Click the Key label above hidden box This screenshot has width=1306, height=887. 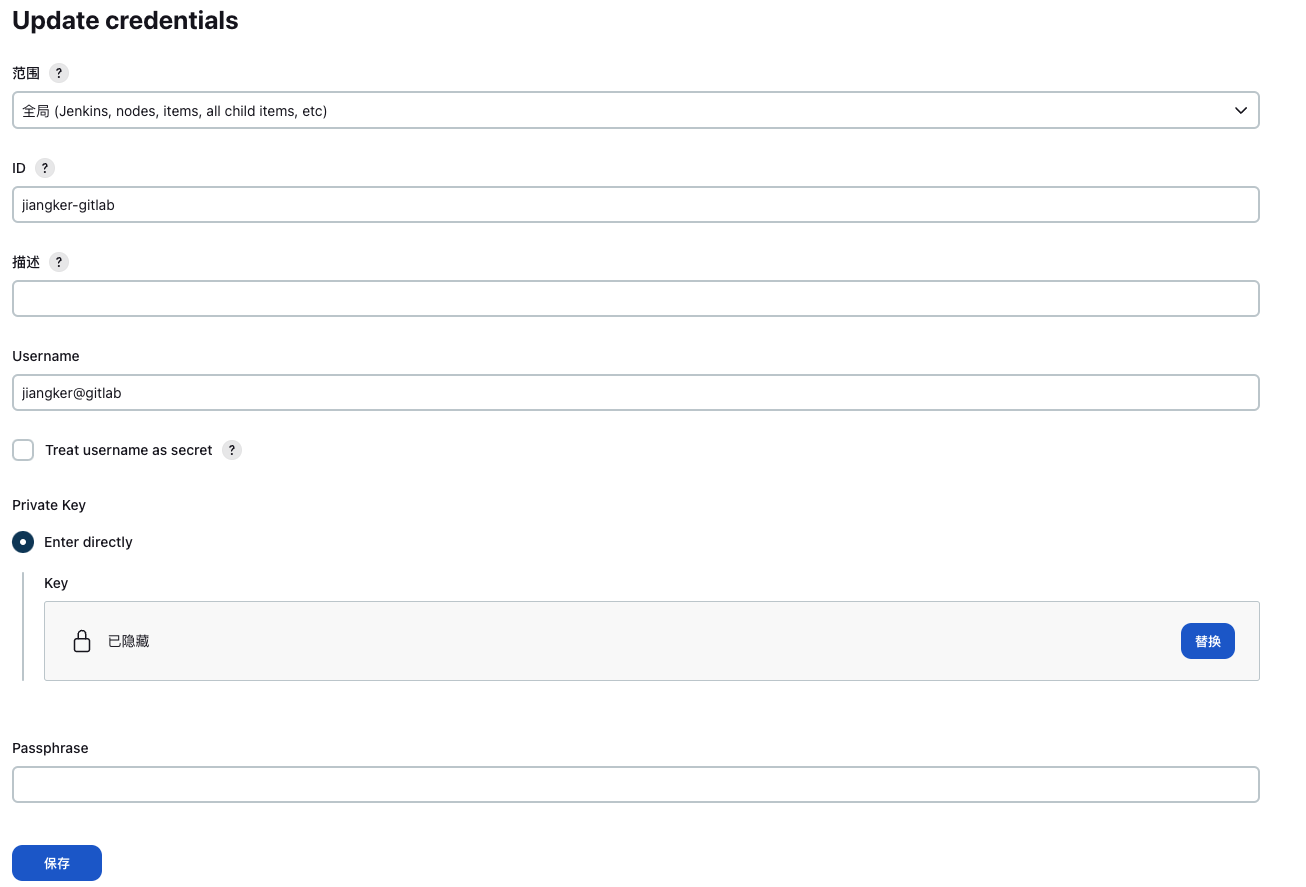(56, 583)
